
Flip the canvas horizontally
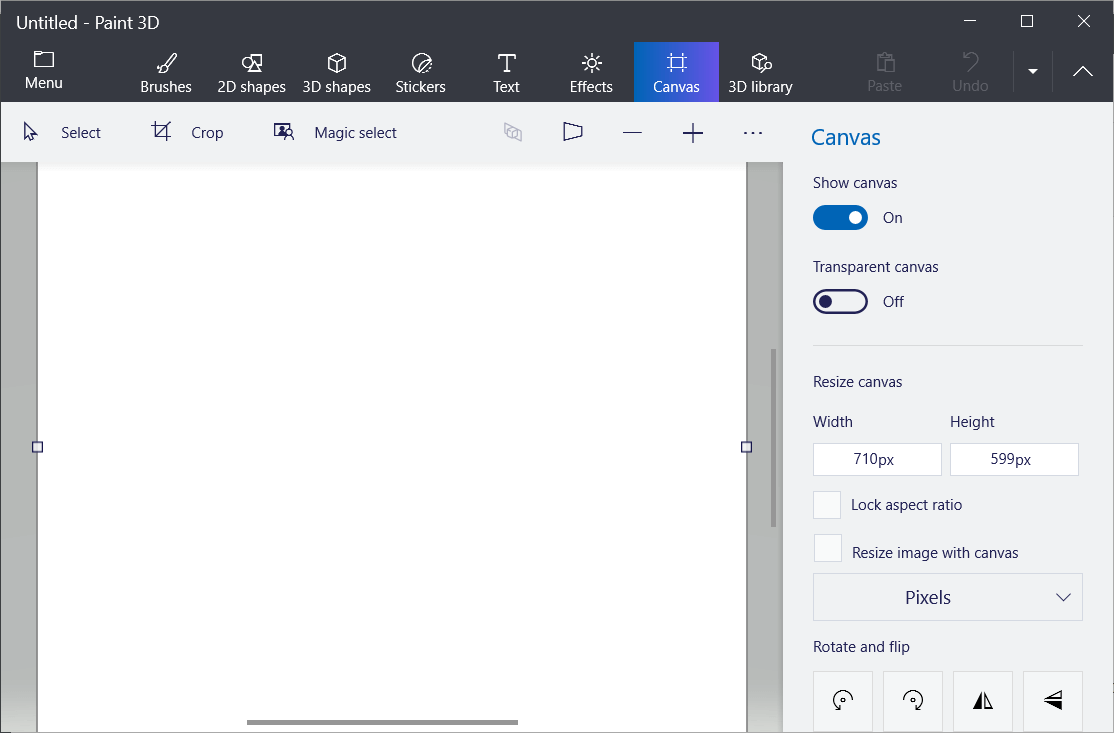pos(983,701)
